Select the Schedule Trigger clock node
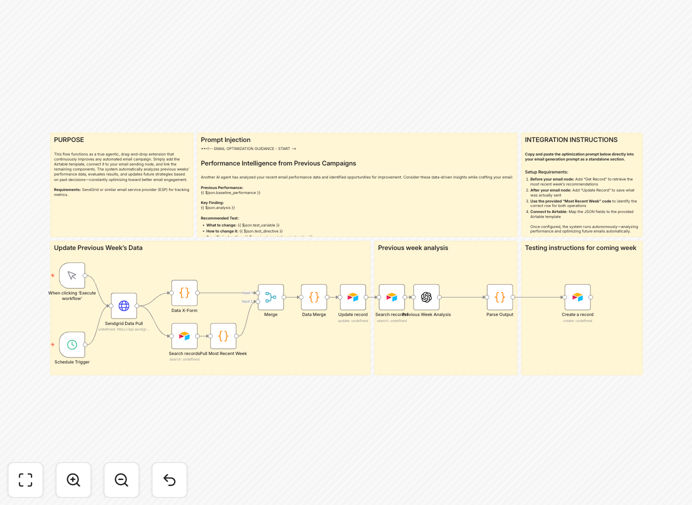Image resolution: width=692 pixels, height=505 pixels. click(x=72, y=345)
